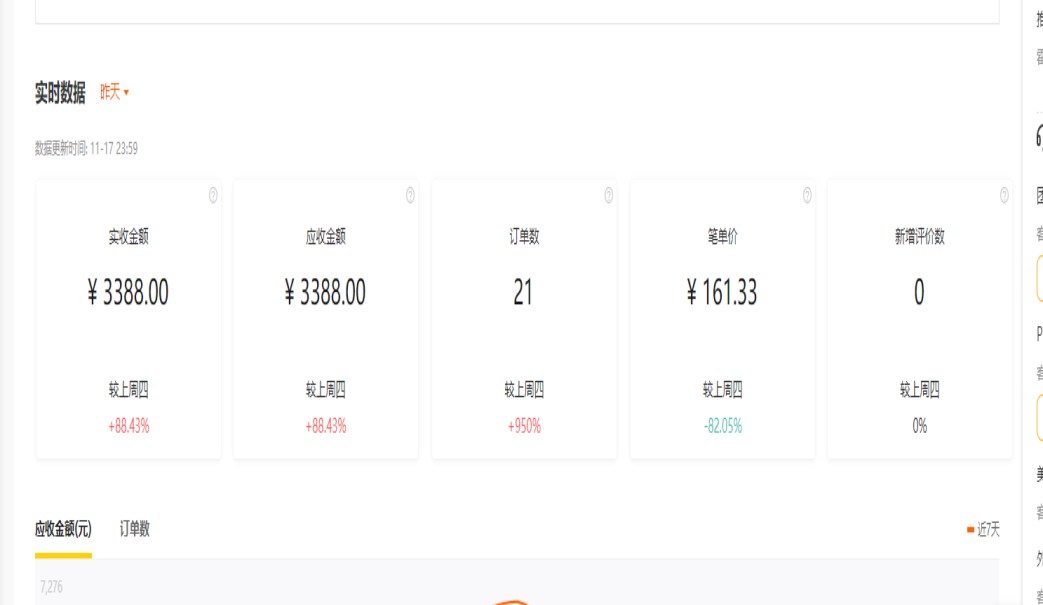Image resolution: width=1043 pixels, height=605 pixels.
Task: Click the +950% change under 订单数
Action: pyautogui.click(x=523, y=426)
